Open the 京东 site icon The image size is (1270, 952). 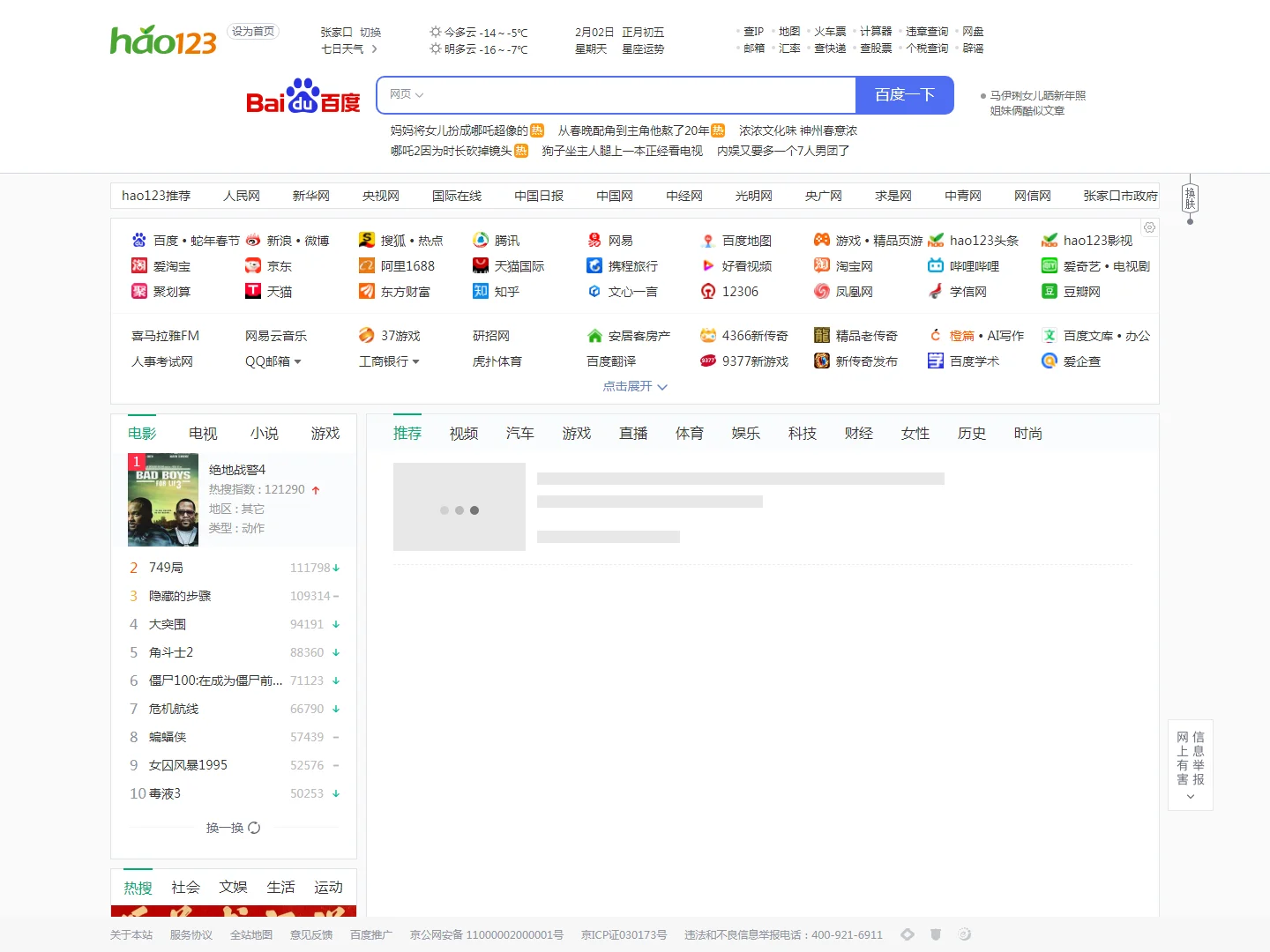pyautogui.click(x=253, y=265)
